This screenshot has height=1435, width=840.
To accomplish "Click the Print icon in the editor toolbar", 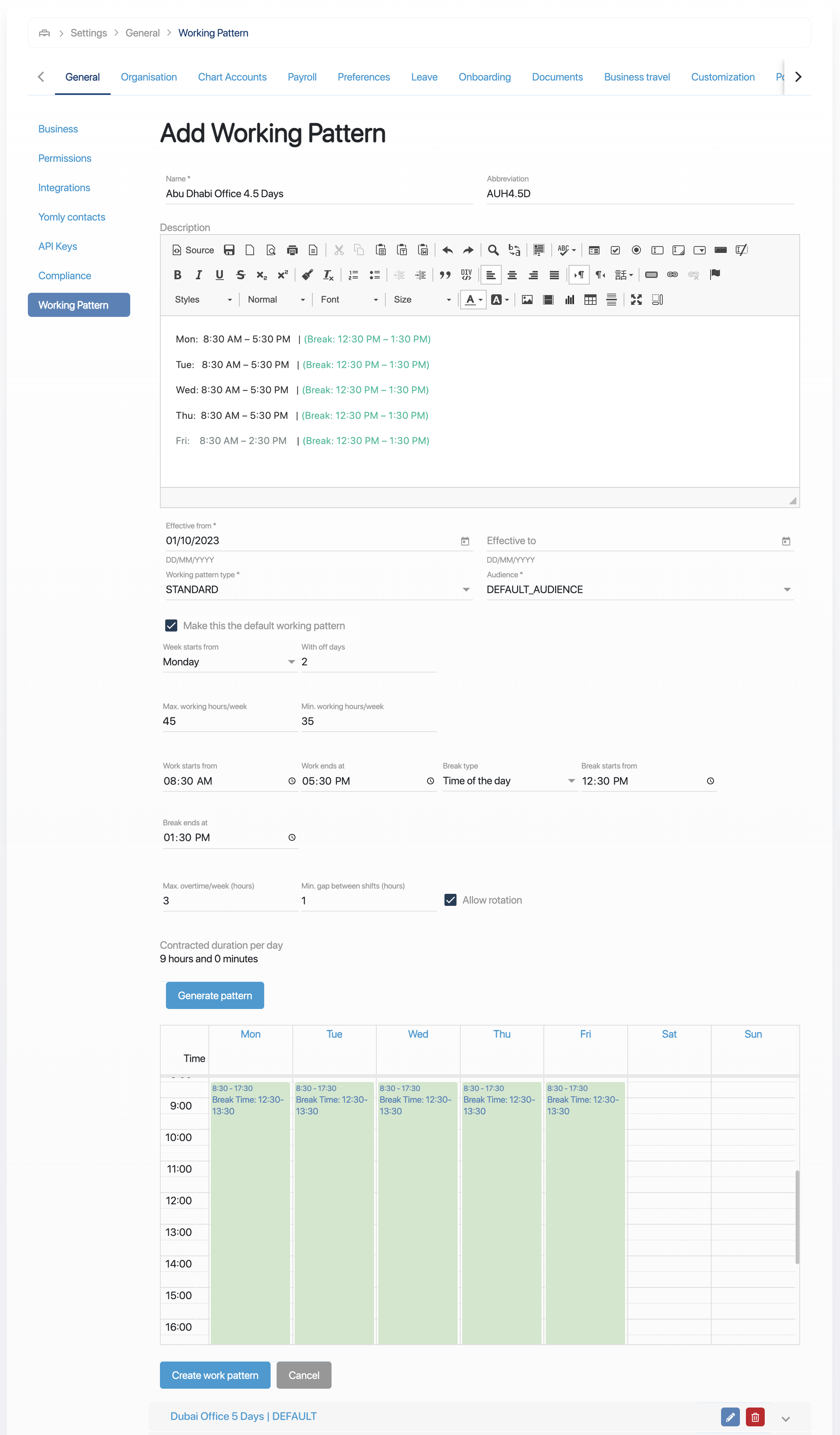I will (293, 250).
